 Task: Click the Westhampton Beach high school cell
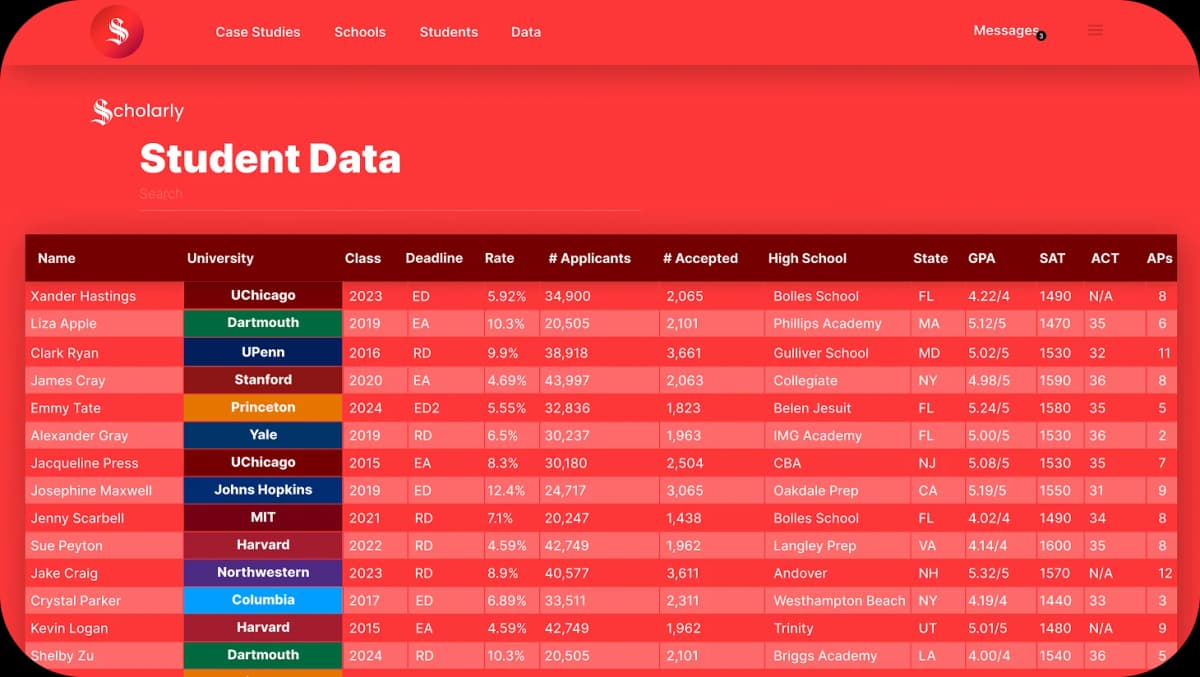[x=839, y=601]
